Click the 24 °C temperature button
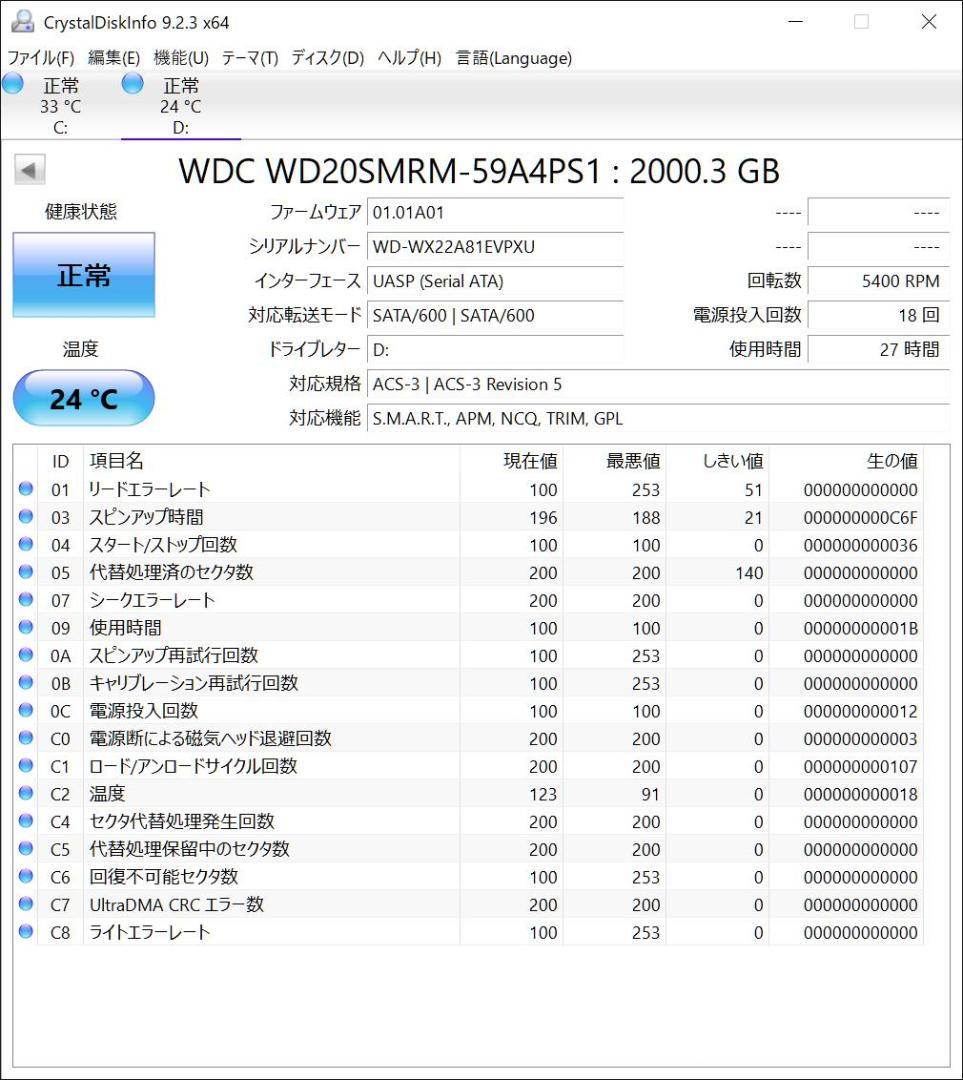963x1080 pixels. (84, 398)
